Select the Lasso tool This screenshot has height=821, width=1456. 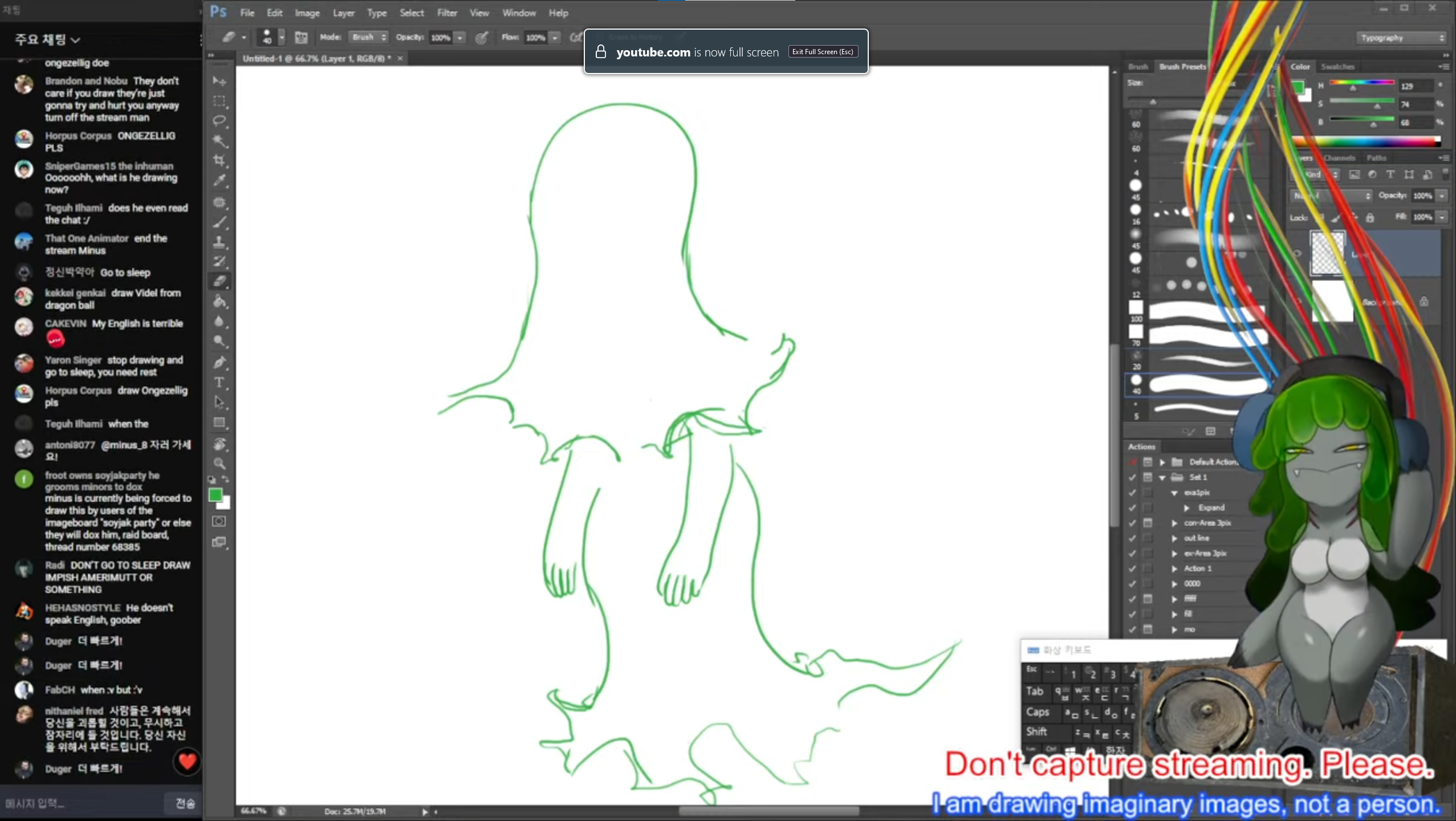[219, 121]
